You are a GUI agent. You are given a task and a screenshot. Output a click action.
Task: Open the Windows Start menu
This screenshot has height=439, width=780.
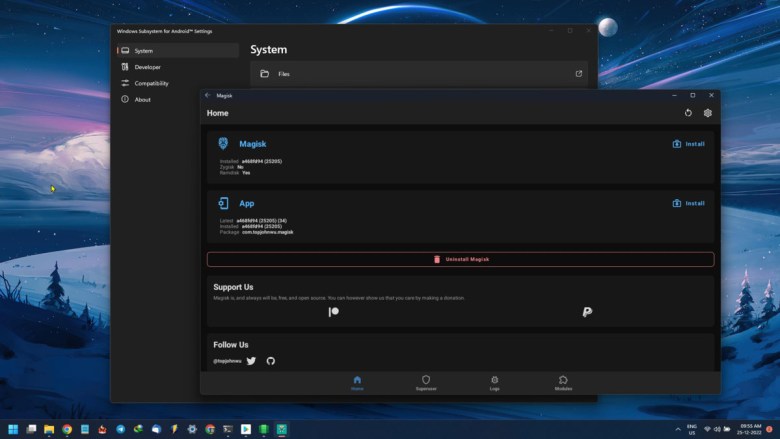[x=13, y=429]
